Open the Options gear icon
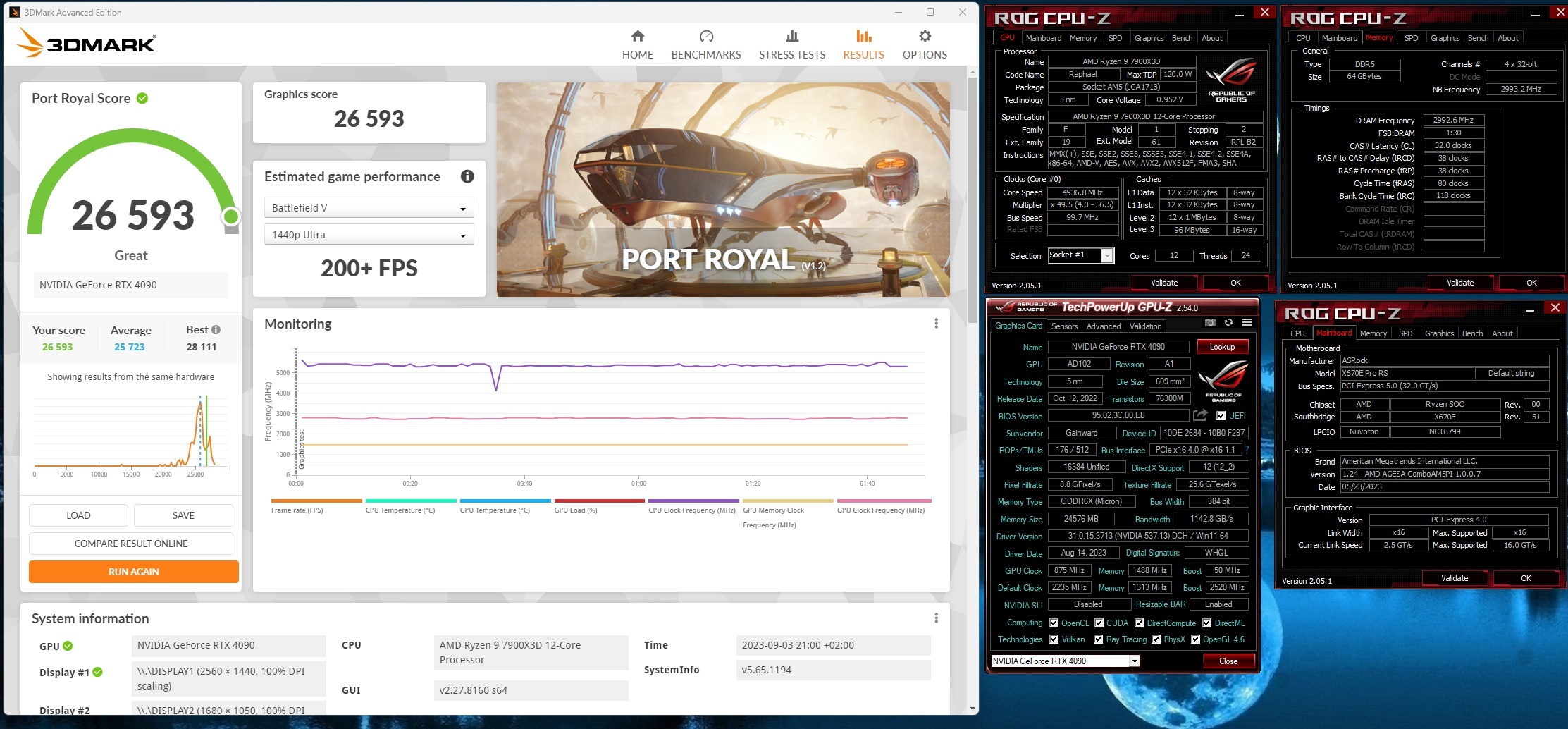 coord(925,36)
